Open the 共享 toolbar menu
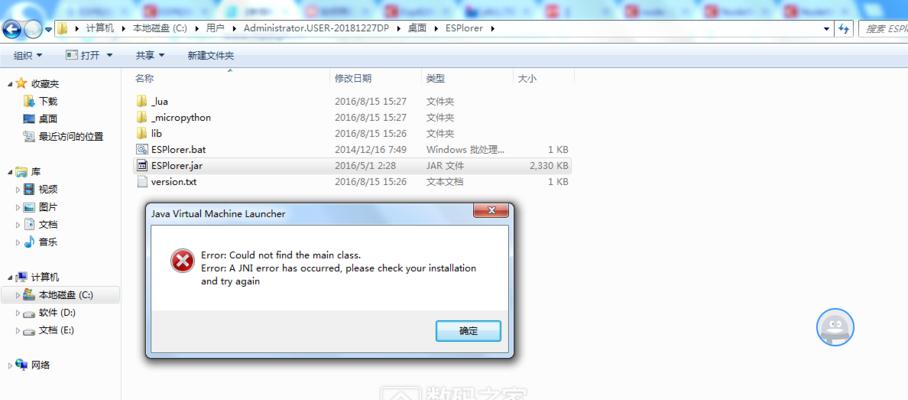Screen dimensions: 908x400 (150, 56)
